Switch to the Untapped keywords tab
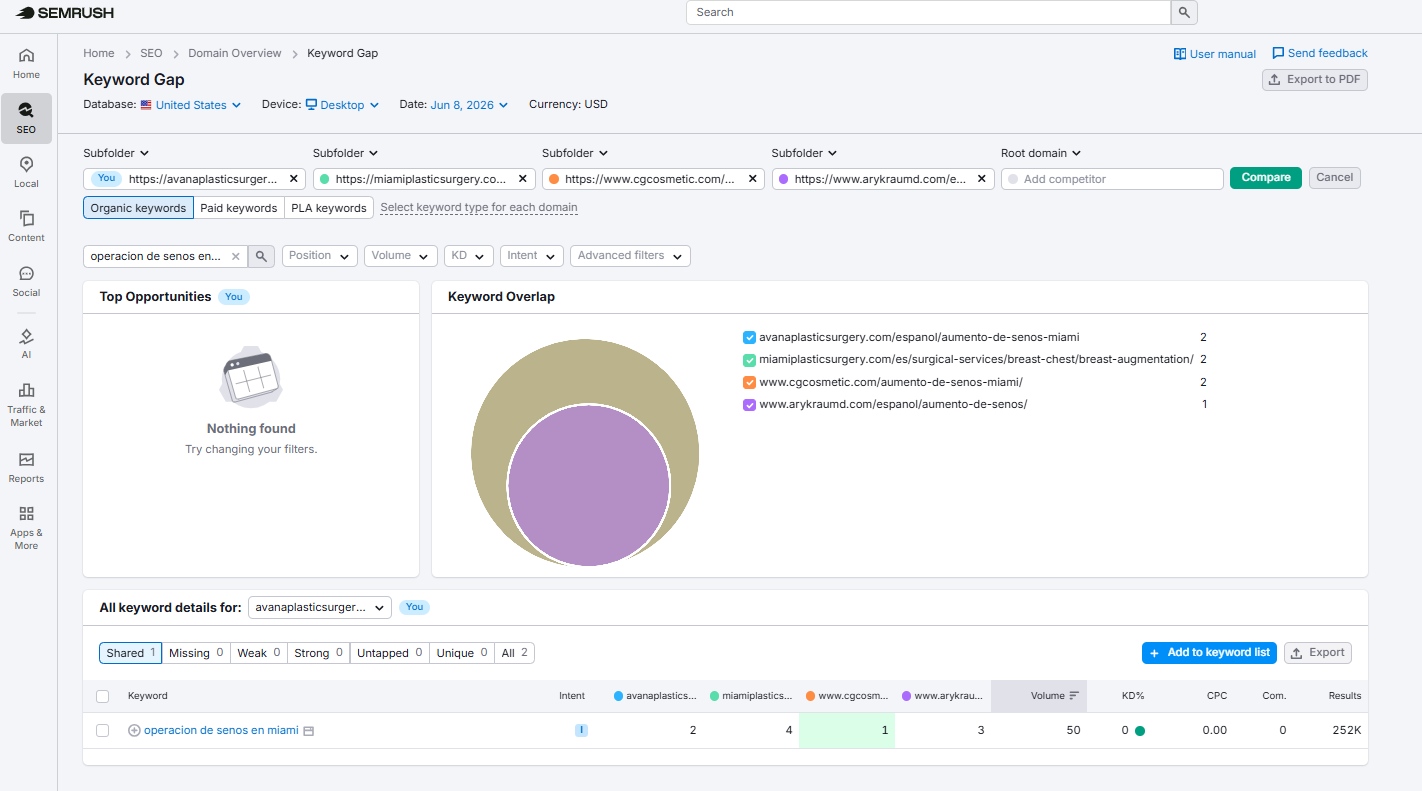This screenshot has width=1422, height=791. pos(390,653)
